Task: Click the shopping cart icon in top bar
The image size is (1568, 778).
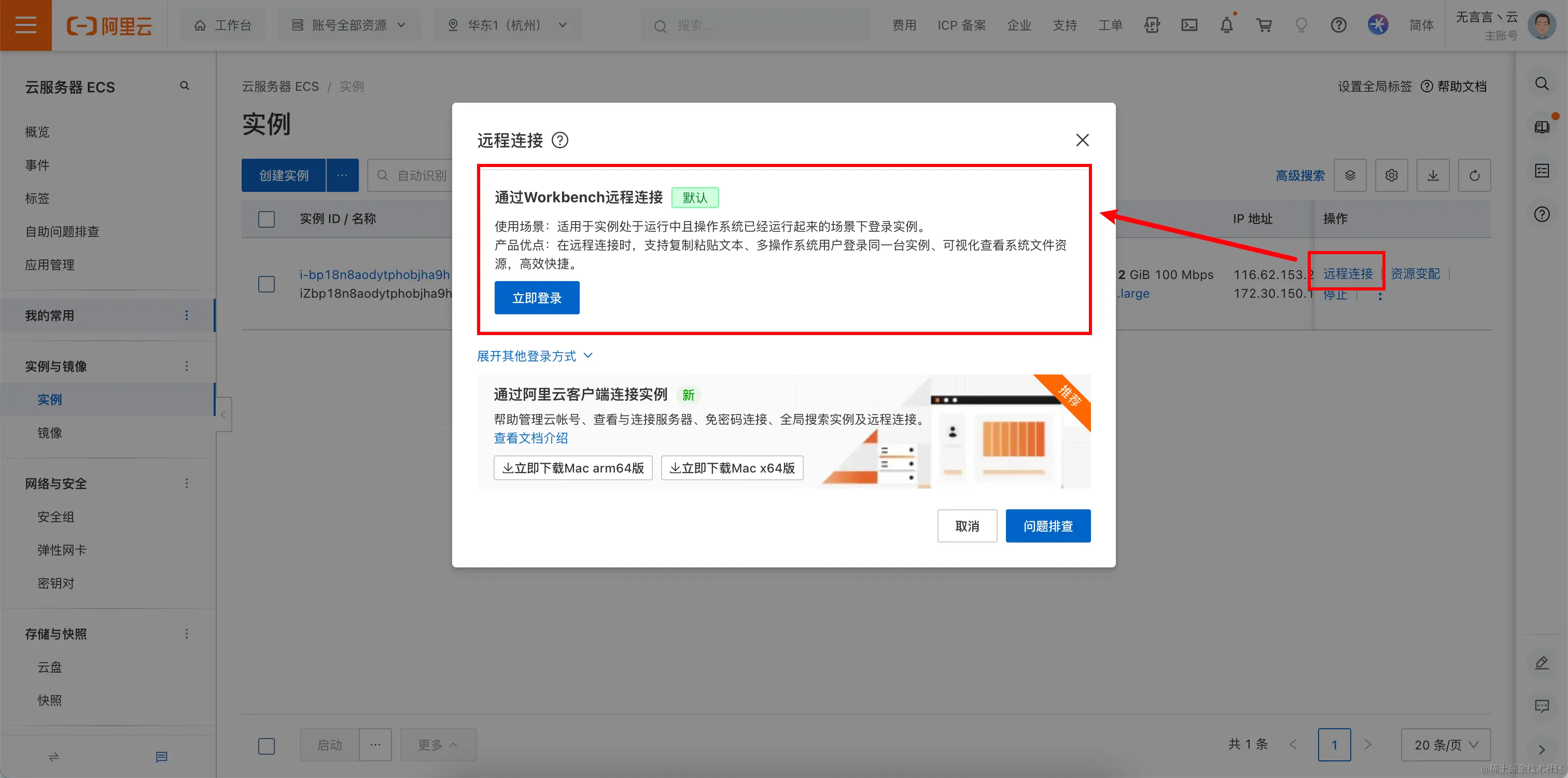Action: click(1264, 25)
